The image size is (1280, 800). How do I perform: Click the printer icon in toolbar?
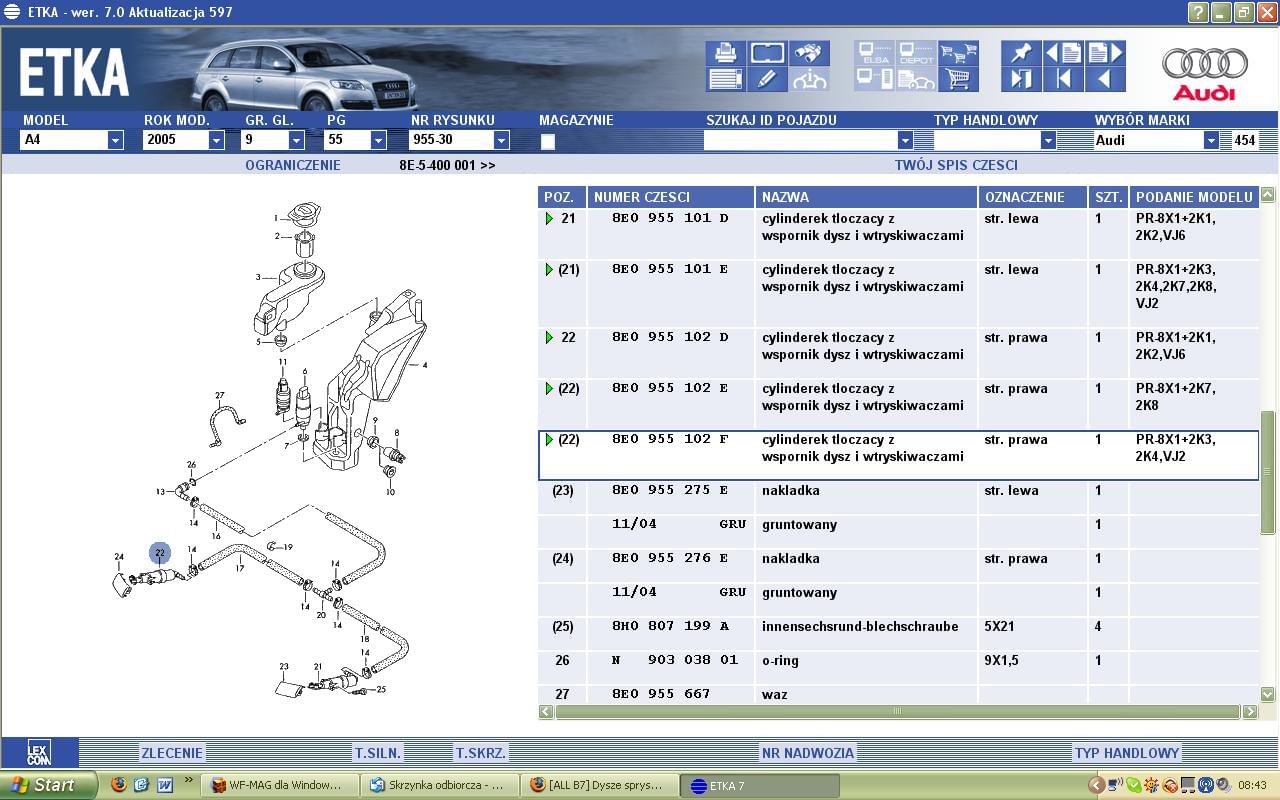(725, 53)
